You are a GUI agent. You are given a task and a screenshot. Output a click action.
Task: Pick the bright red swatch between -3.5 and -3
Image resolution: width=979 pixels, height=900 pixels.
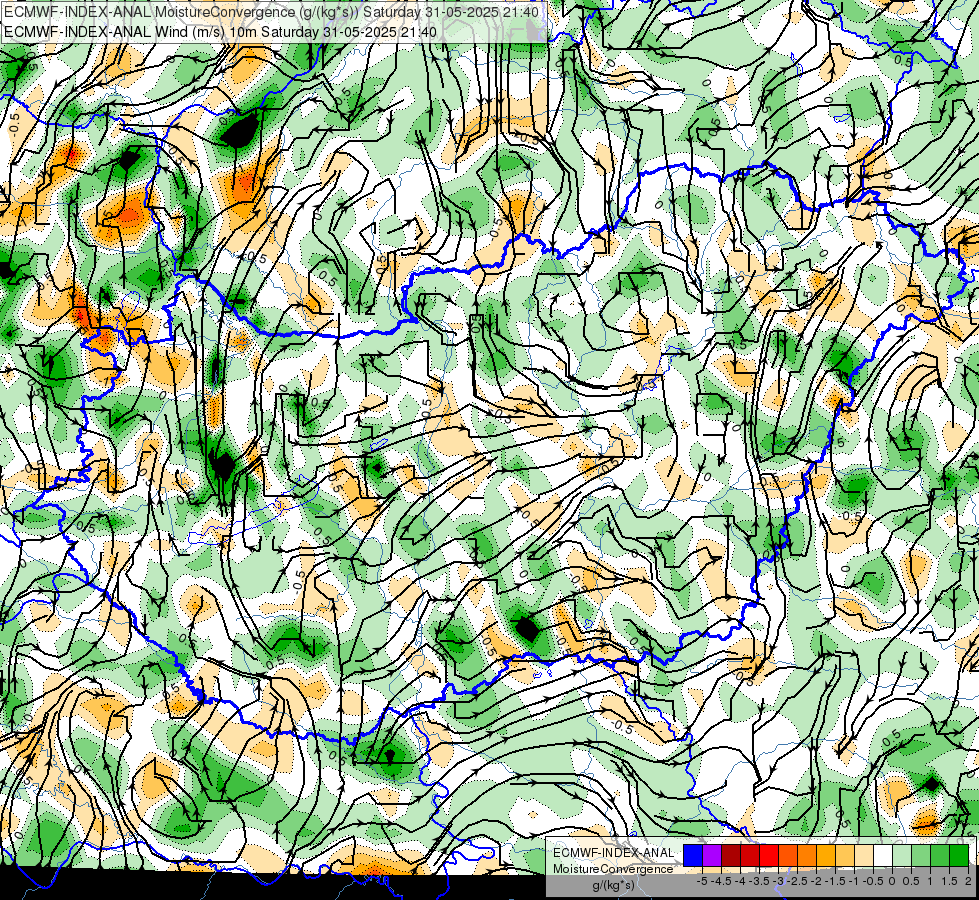(x=769, y=855)
